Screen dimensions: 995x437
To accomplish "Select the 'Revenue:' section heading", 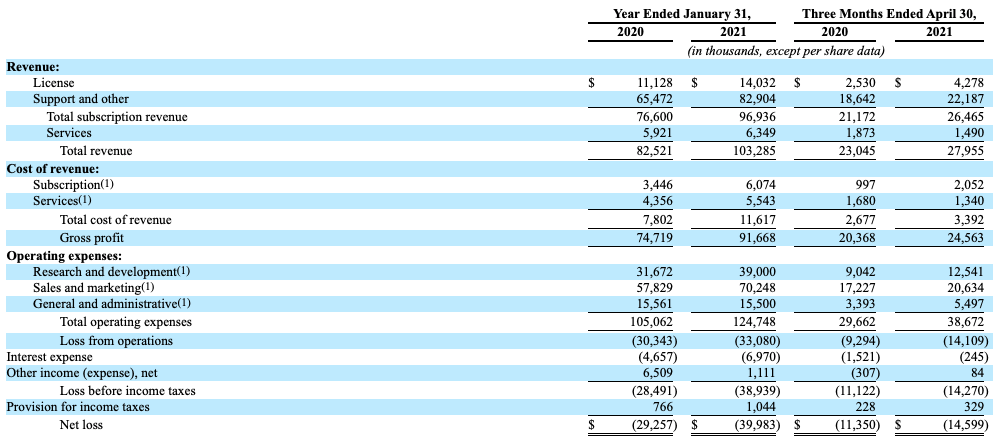I will click(33, 67).
